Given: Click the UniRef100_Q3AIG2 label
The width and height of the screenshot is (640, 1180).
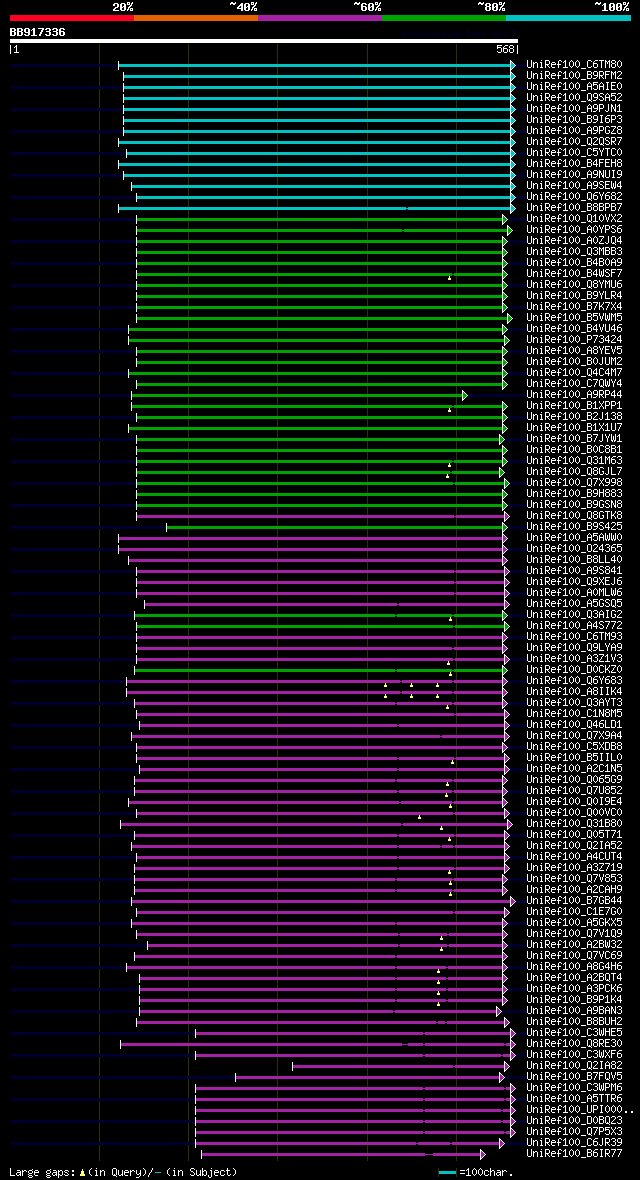Looking at the screenshot, I should pos(574,614).
